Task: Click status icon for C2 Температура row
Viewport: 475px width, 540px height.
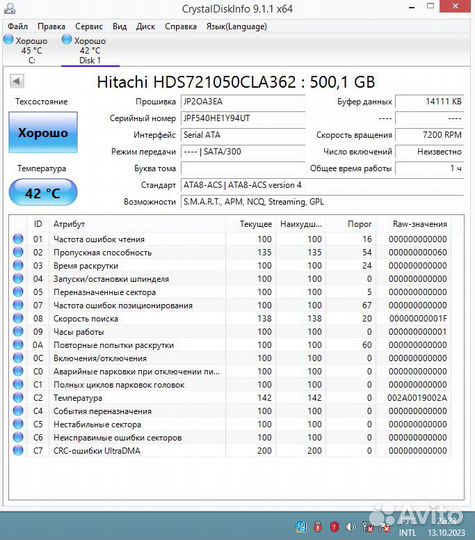Action: [18, 397]
